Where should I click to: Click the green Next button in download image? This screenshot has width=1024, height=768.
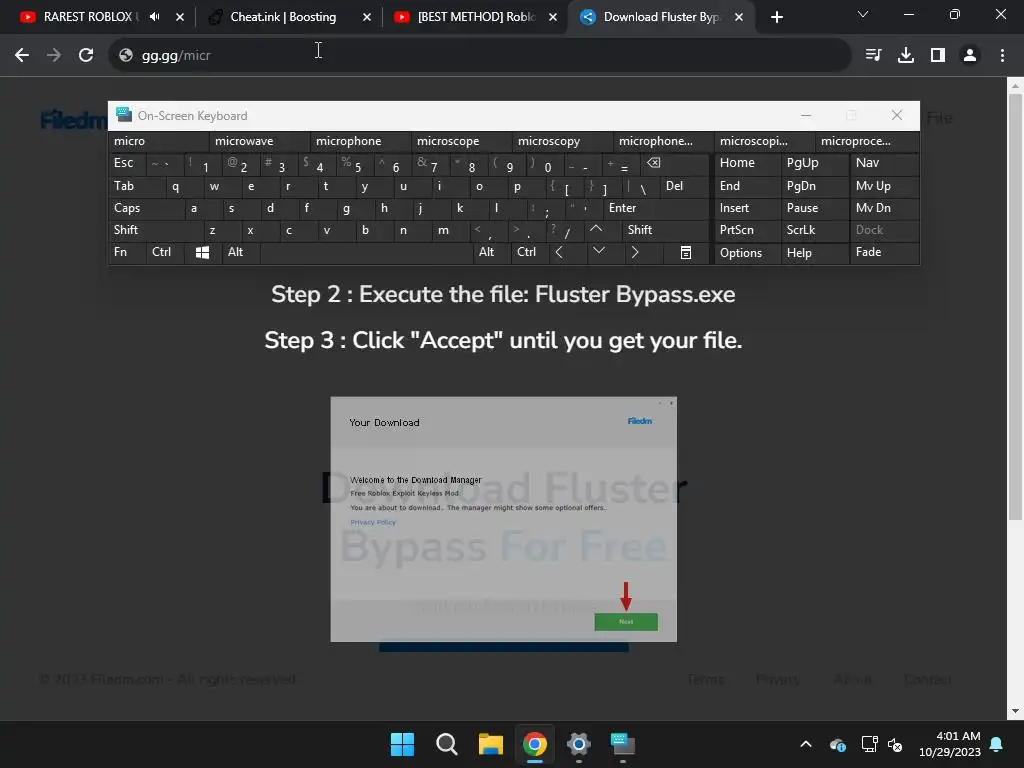click(626, 622)
